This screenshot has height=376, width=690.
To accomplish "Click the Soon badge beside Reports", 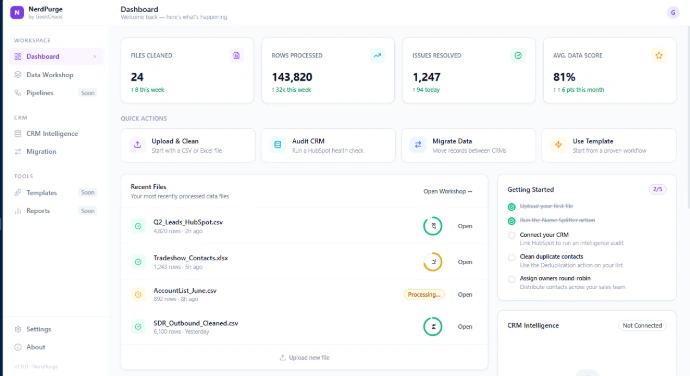I will (x=88, y=211).
